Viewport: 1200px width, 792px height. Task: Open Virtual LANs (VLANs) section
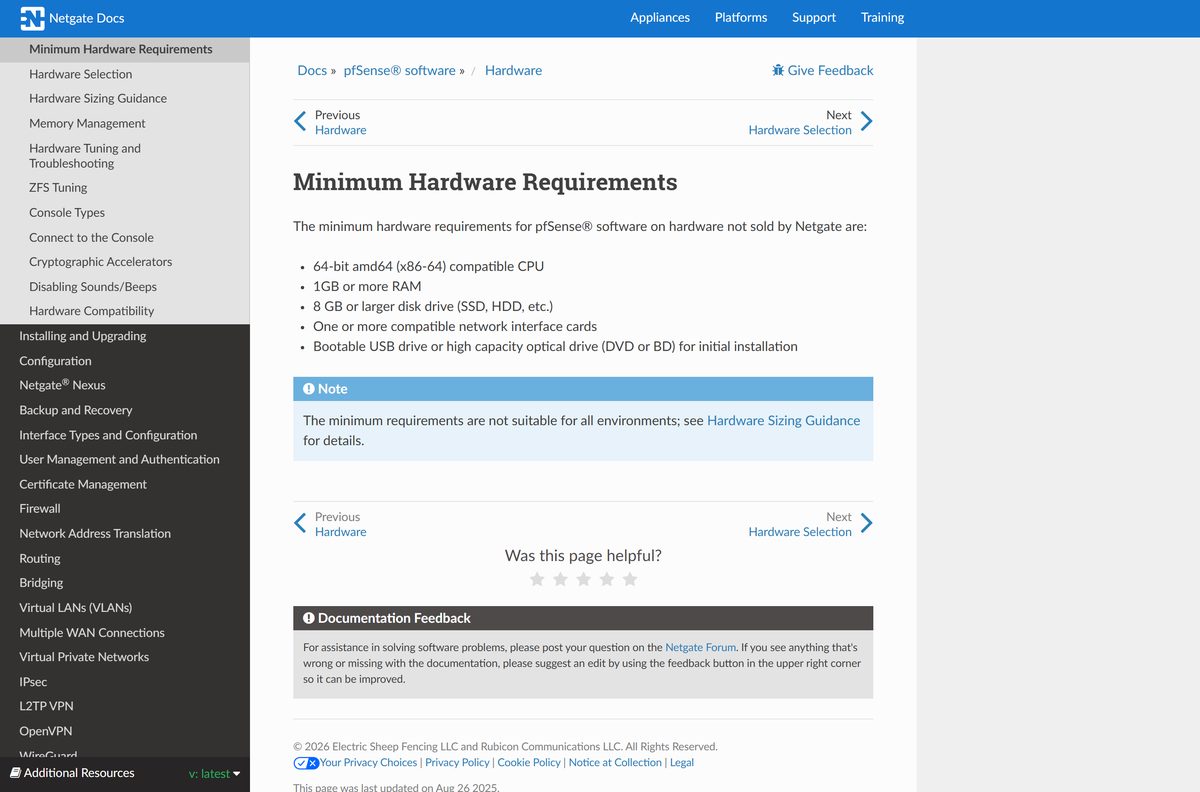[x=125, y=608]
